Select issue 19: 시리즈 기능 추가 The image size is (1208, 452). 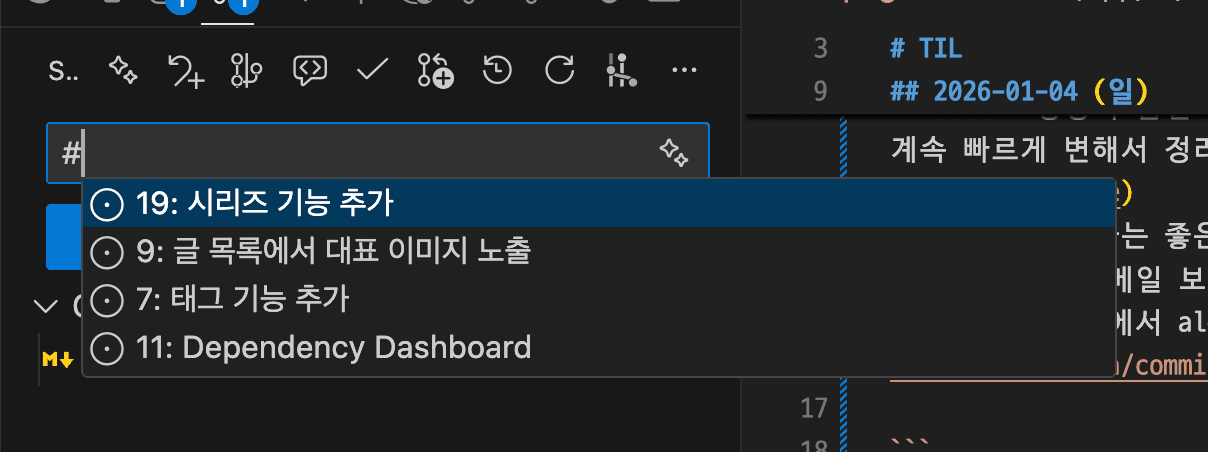tap(598, 204)
